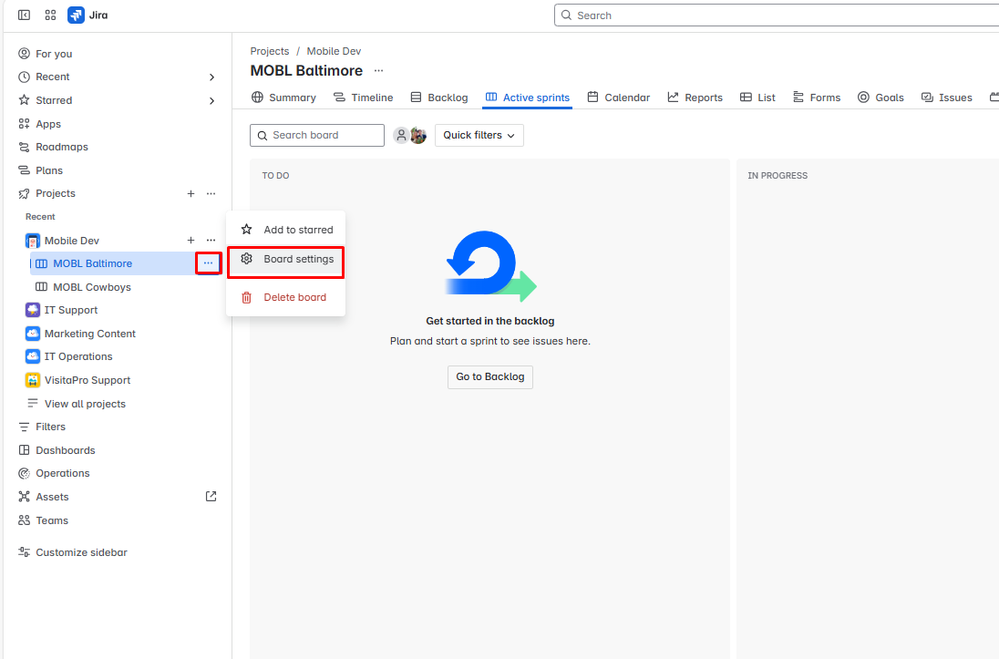
Task: Choose Delete board from menu
Action: [286, 297]
